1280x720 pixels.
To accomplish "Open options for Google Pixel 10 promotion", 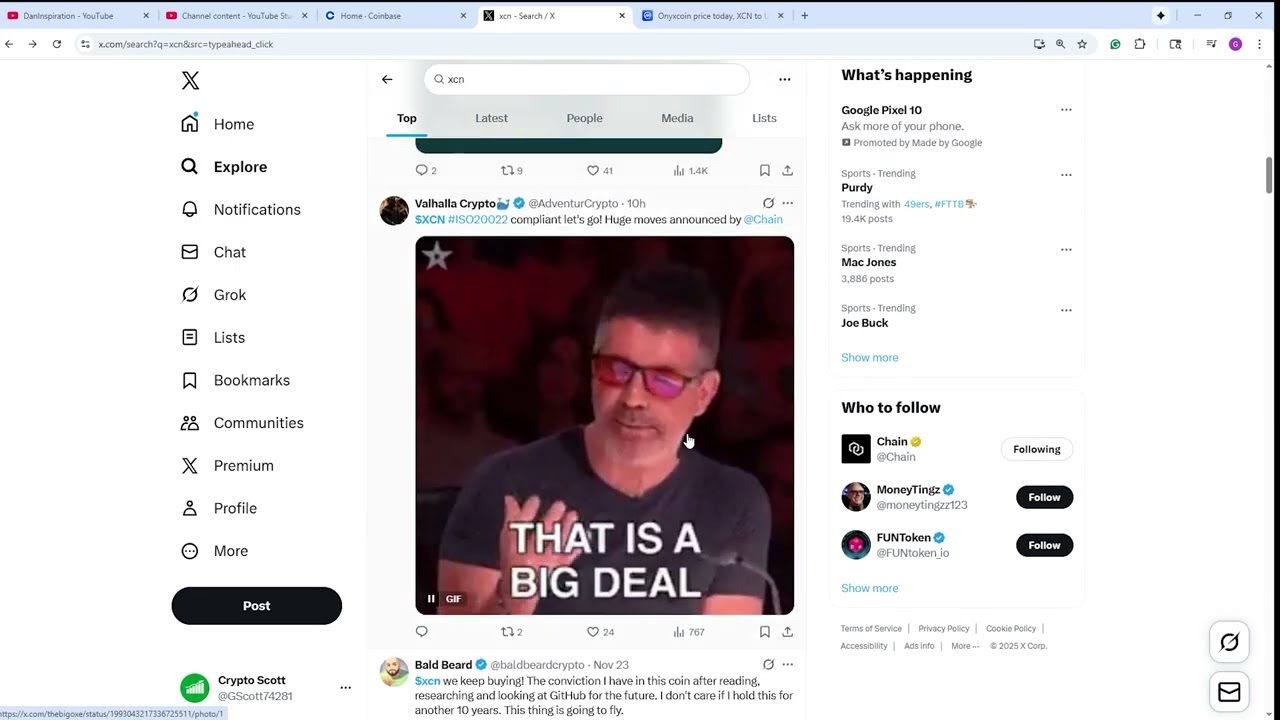I will tap(1066, 110).
